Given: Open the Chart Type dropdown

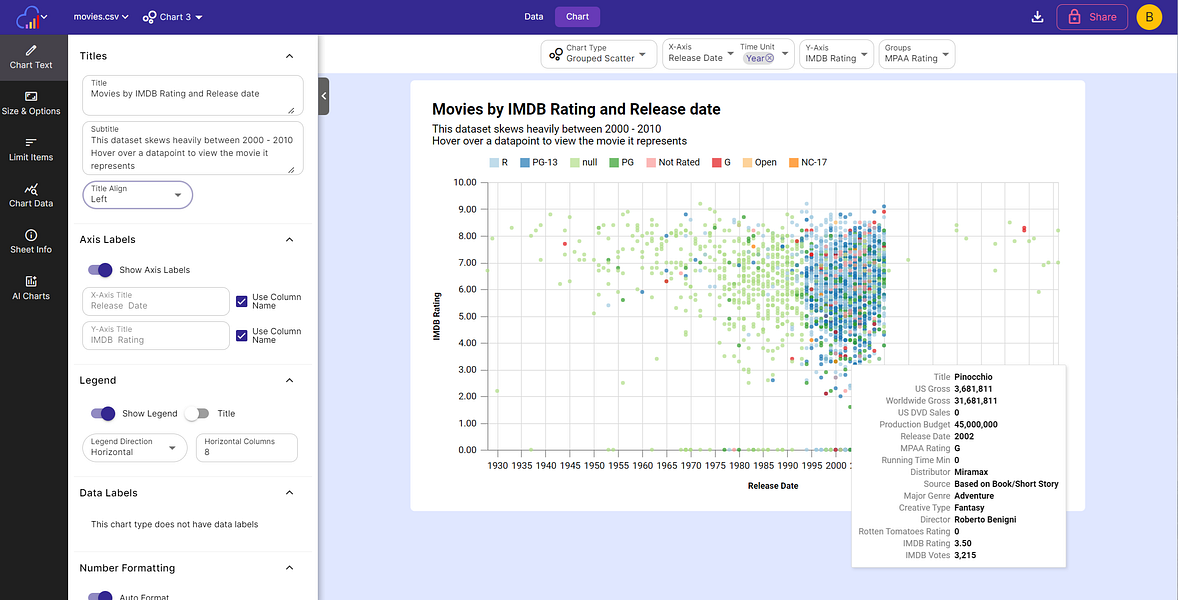Looking at the screenshot, I should [598, 54].
